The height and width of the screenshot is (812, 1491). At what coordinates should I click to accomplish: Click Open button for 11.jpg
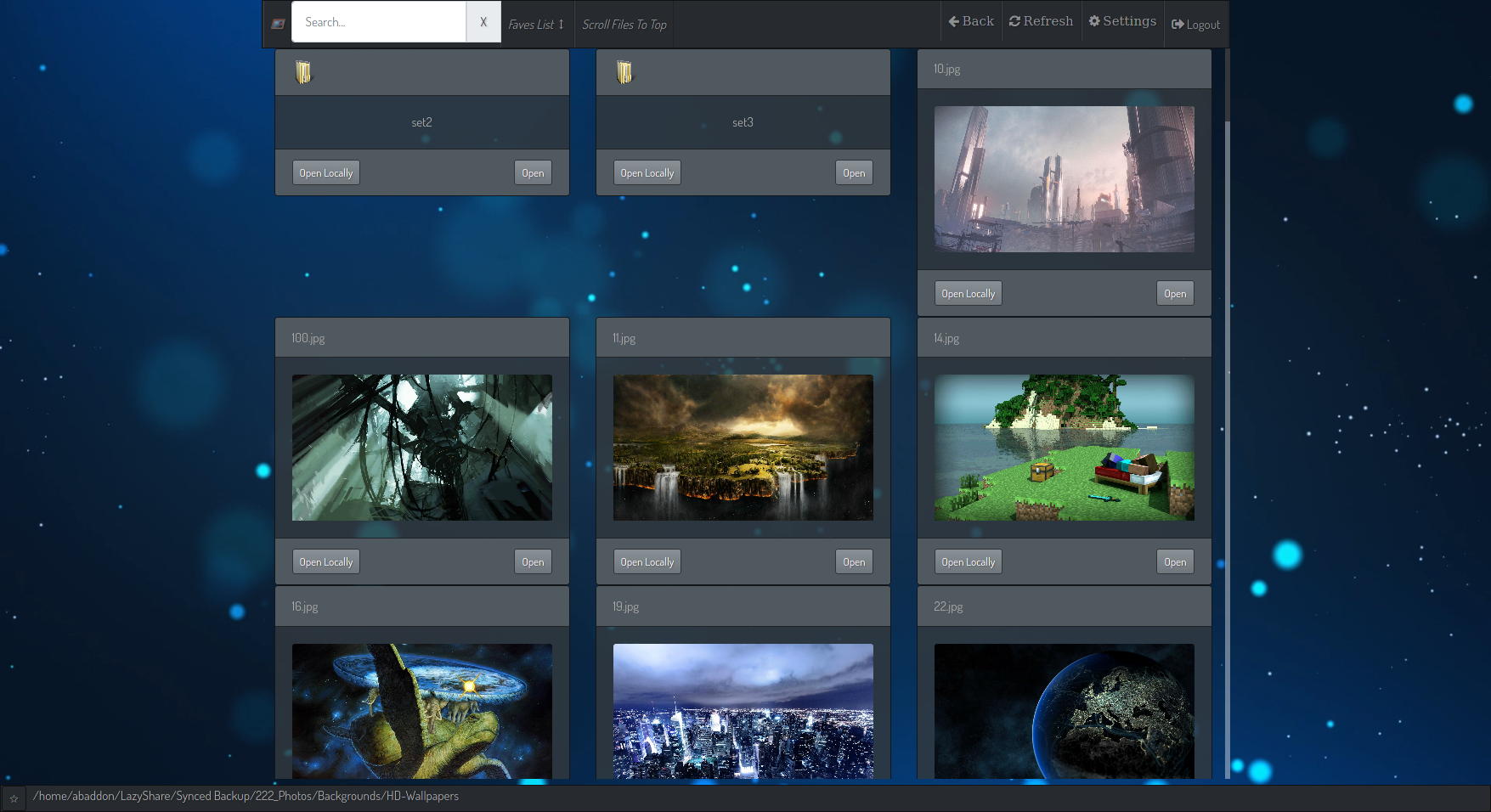tap(854, 561)
